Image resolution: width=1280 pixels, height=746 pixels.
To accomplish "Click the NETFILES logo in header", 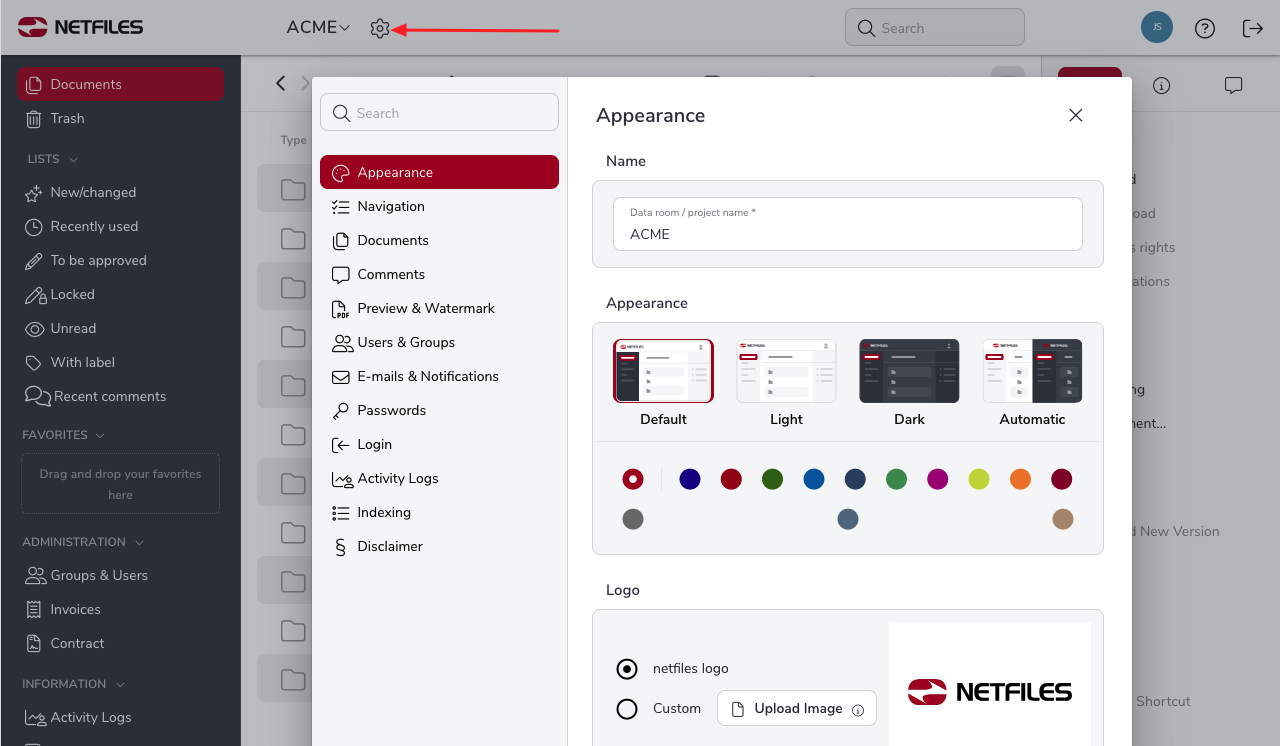I will 81,27.
